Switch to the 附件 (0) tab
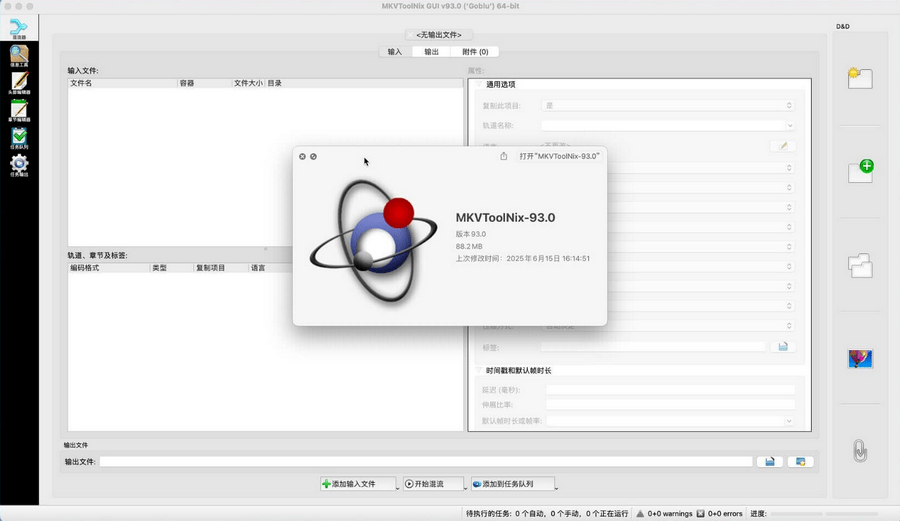This screenshot has width=900, height=521. (475, 52)
